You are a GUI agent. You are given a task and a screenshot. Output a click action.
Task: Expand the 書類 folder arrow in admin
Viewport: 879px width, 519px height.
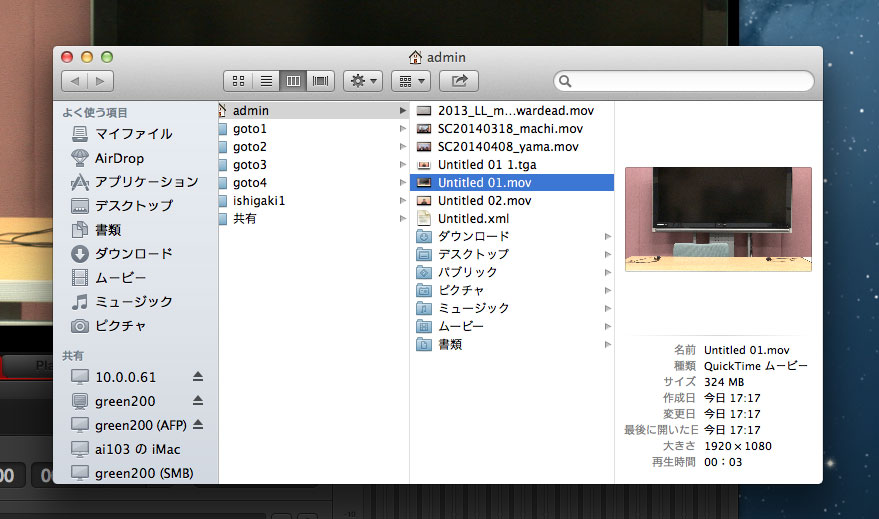point(608,344)
